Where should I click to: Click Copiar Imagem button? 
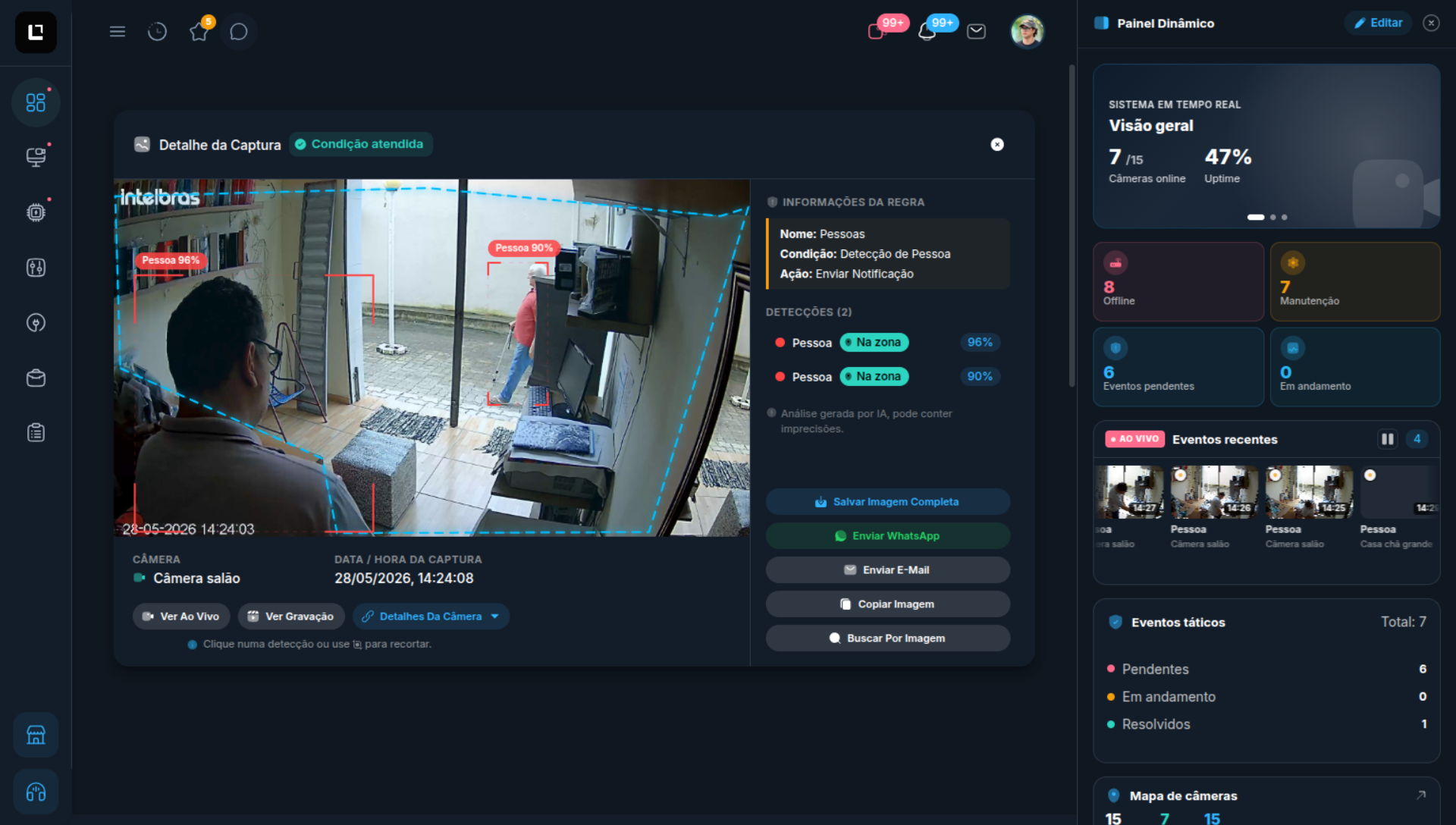point(887,604)
